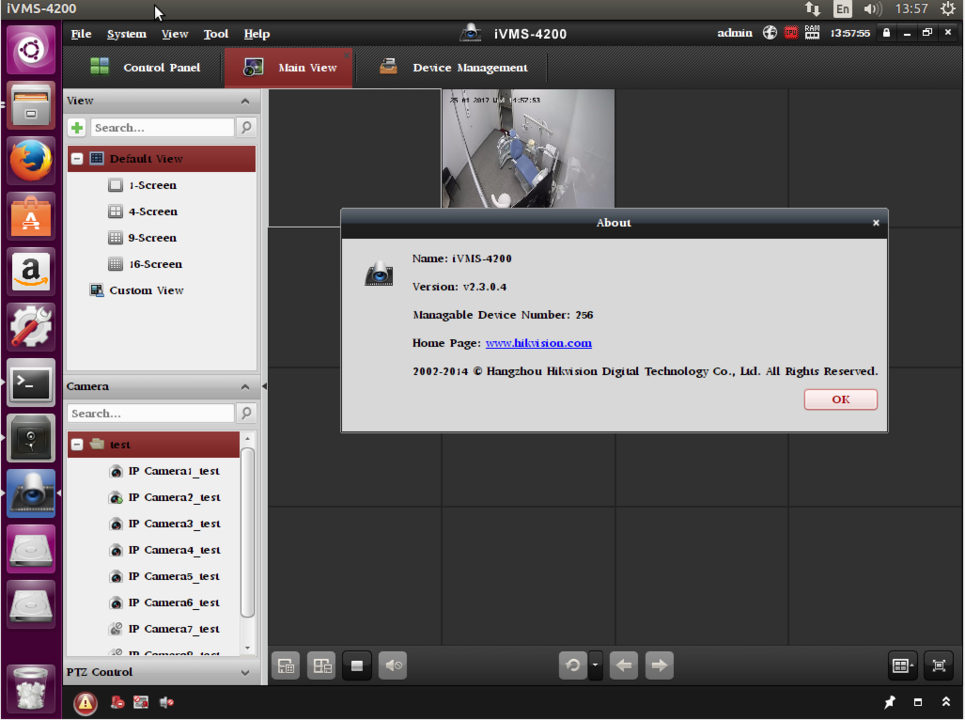Collapse the test camera group
The height and width of the screenshot is (720, 965).
(x=77, y=444)
